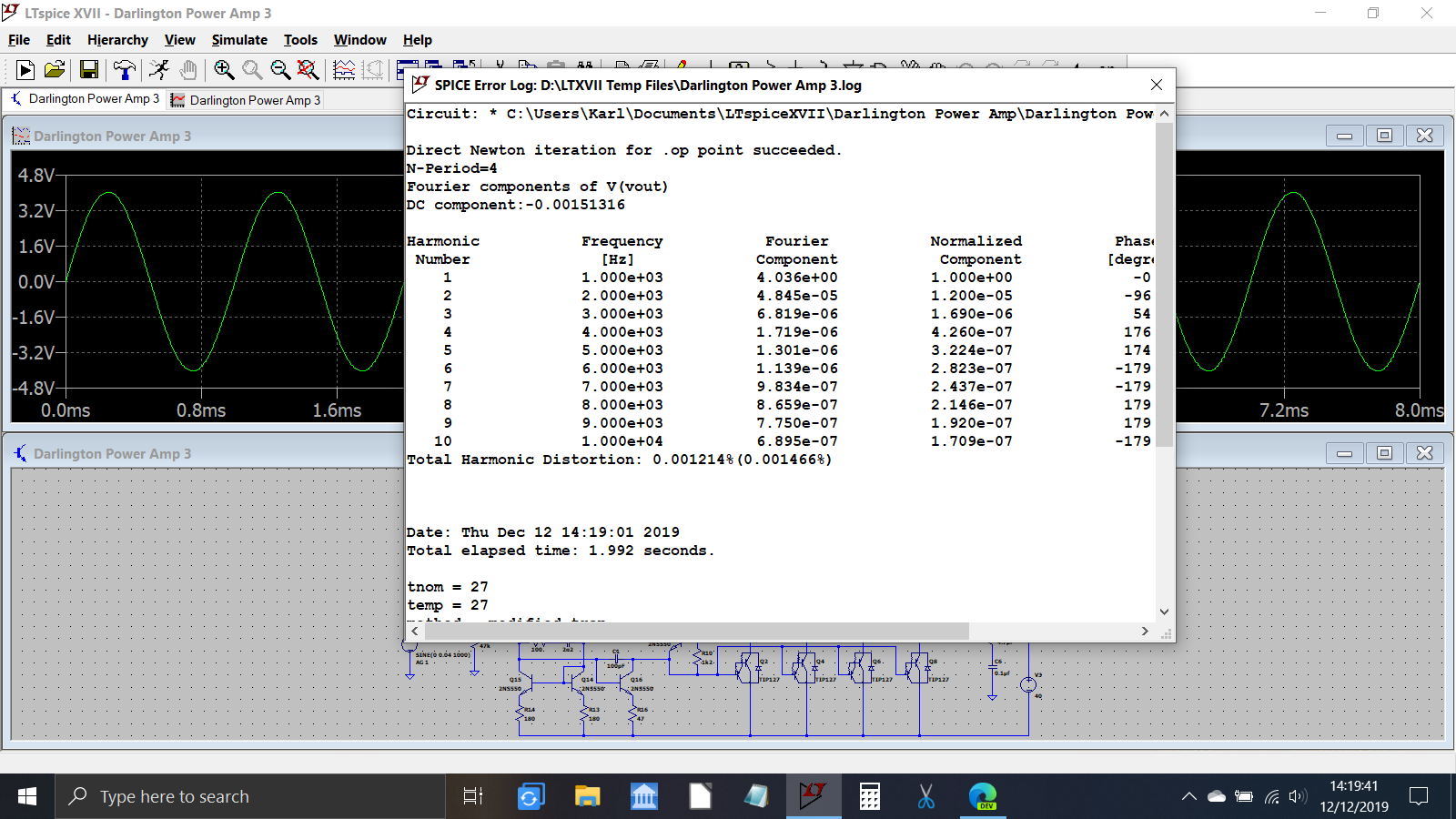The height and width of the screenshot is (819, 1456).
Task: Click the waveform window title Darlington Power Amp 3
Action: [x=112, y=136]
